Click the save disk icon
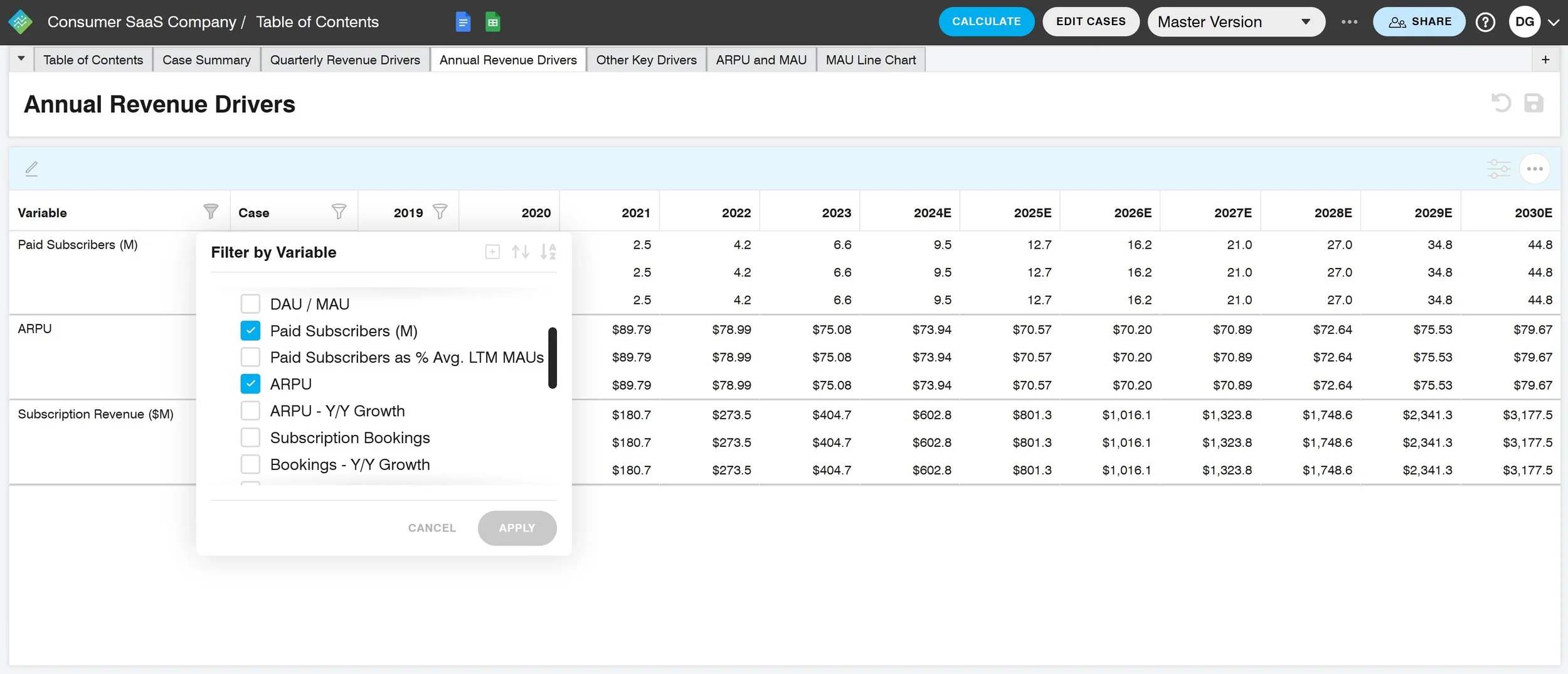The width and height of the screenshot is (1568, 674). click(1534, 103)
